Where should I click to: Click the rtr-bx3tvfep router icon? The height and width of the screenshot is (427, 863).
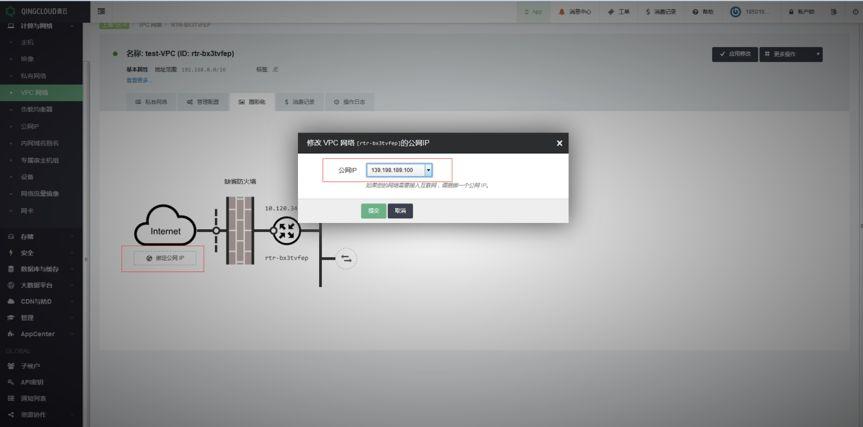point(287,230)
